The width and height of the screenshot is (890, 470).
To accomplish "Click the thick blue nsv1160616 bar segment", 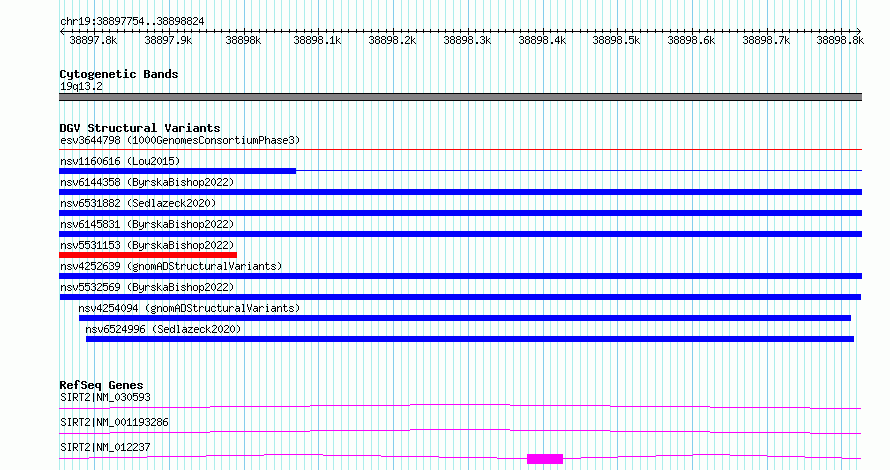I will (x=177, y=171).
